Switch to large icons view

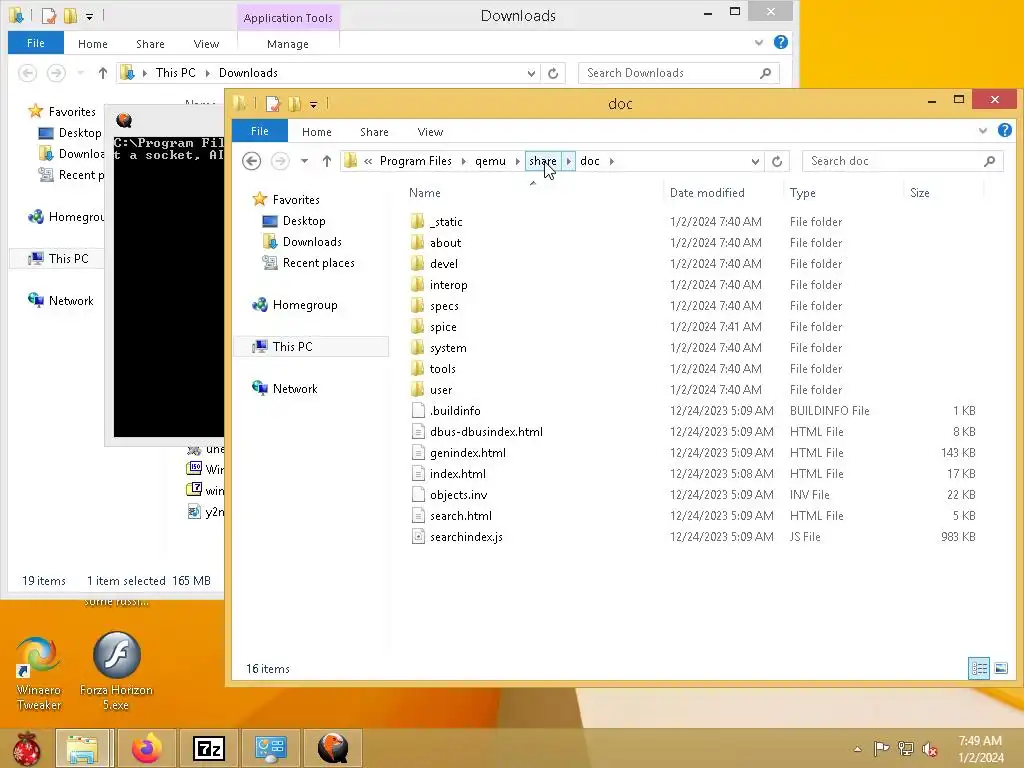1000,668
